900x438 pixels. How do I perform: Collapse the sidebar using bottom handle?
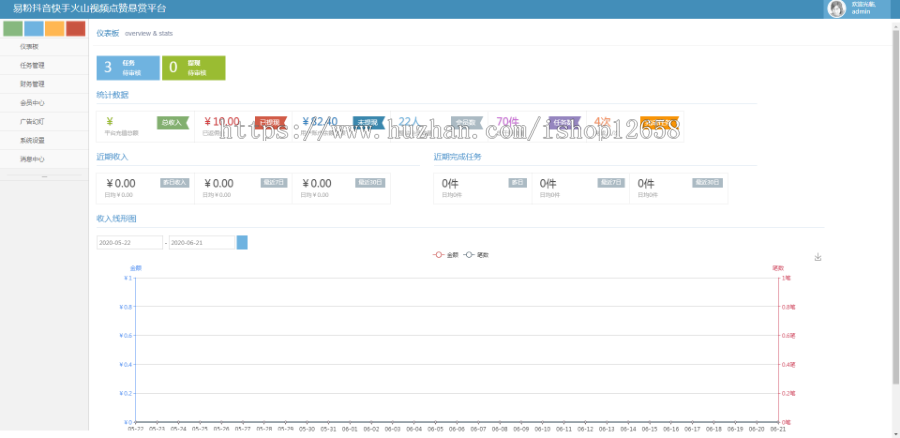pos(44,177)
